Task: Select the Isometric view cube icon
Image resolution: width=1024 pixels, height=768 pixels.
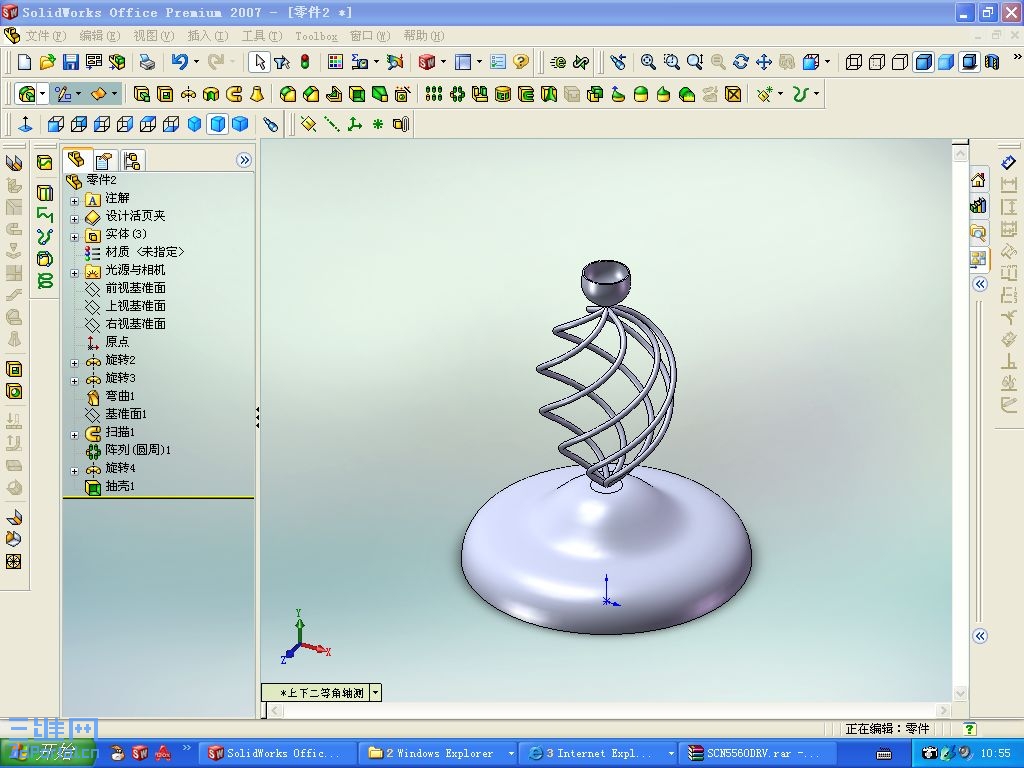Action: point(195,124)
